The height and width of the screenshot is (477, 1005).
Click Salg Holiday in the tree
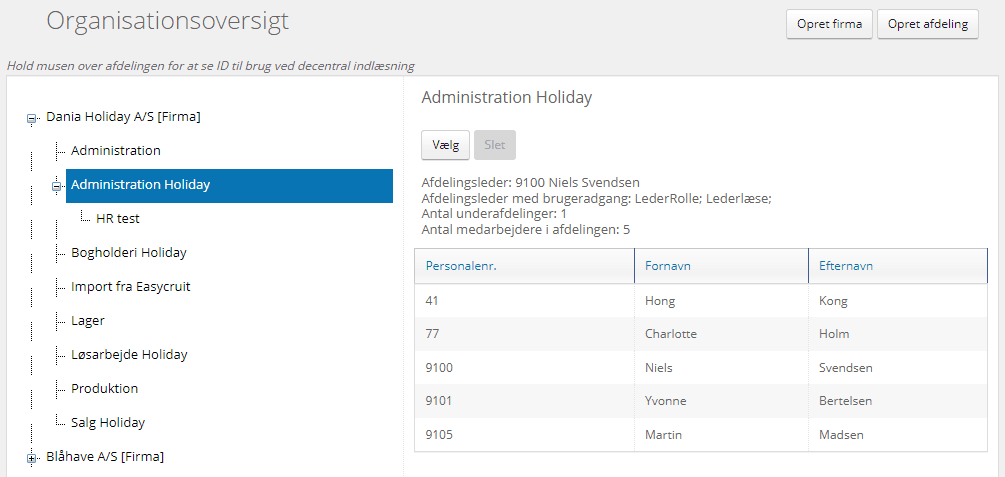click(x=107, y=423)
